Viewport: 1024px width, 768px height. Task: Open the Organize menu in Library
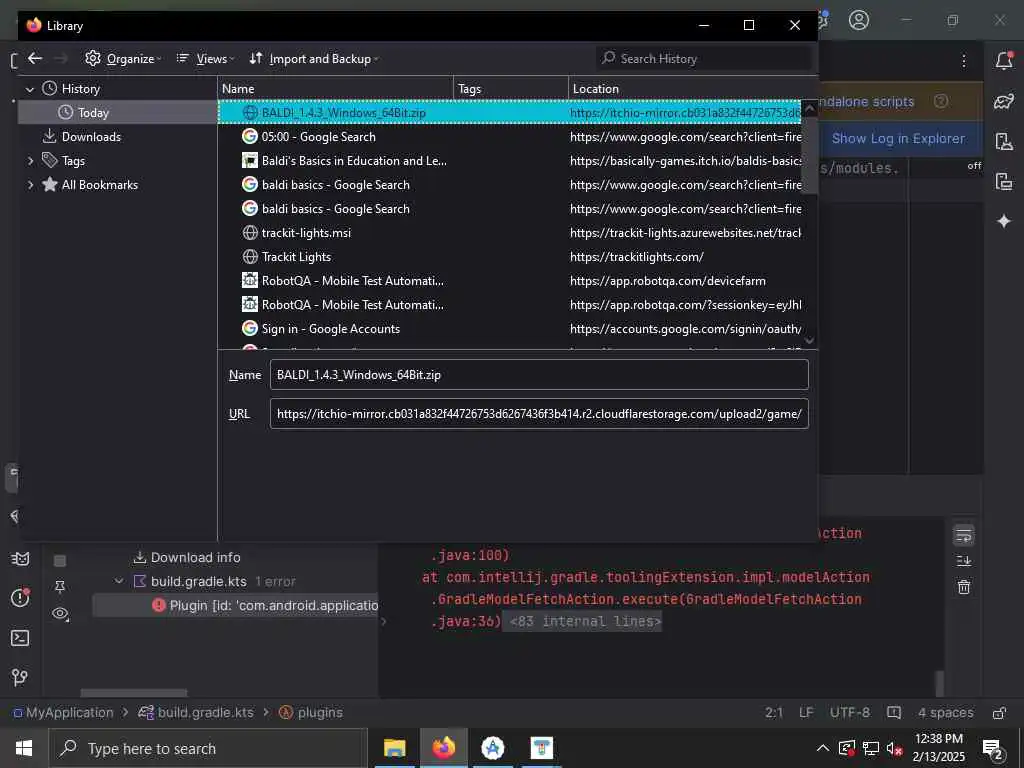coord(123,59)
